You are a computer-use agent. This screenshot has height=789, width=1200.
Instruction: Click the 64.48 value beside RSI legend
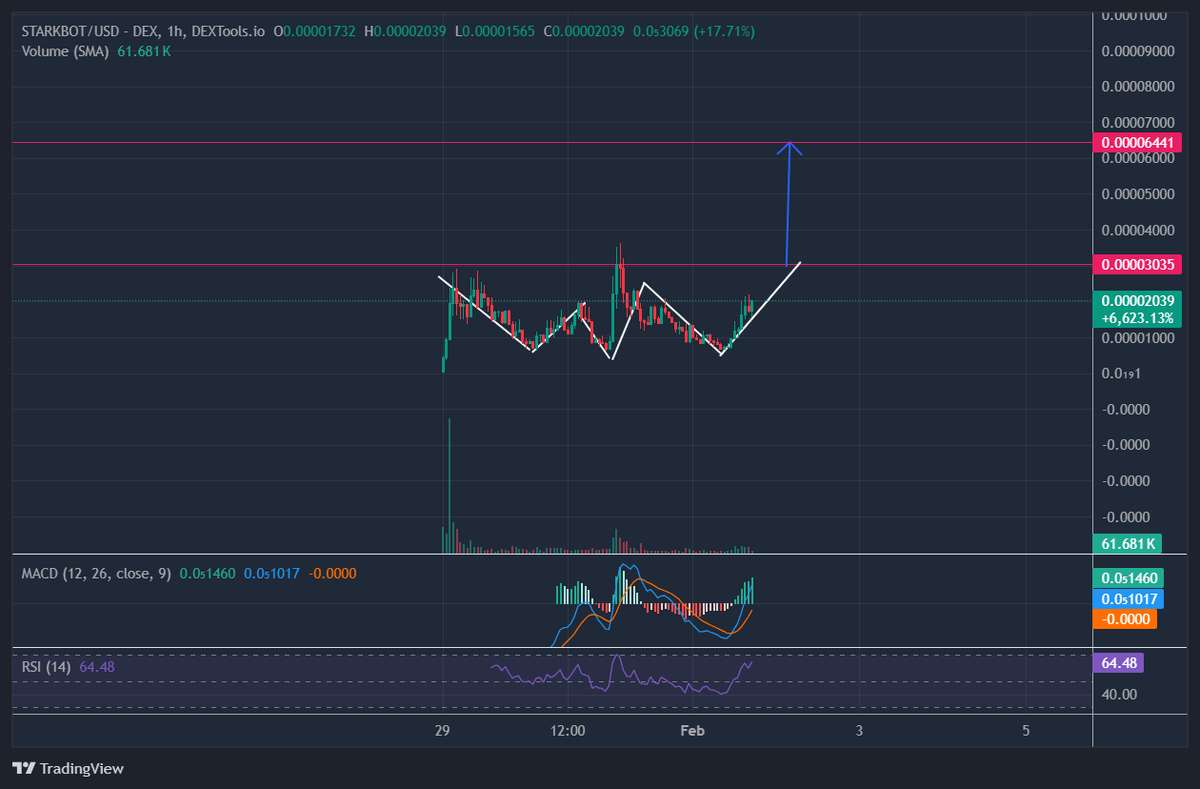coord(96,666)
